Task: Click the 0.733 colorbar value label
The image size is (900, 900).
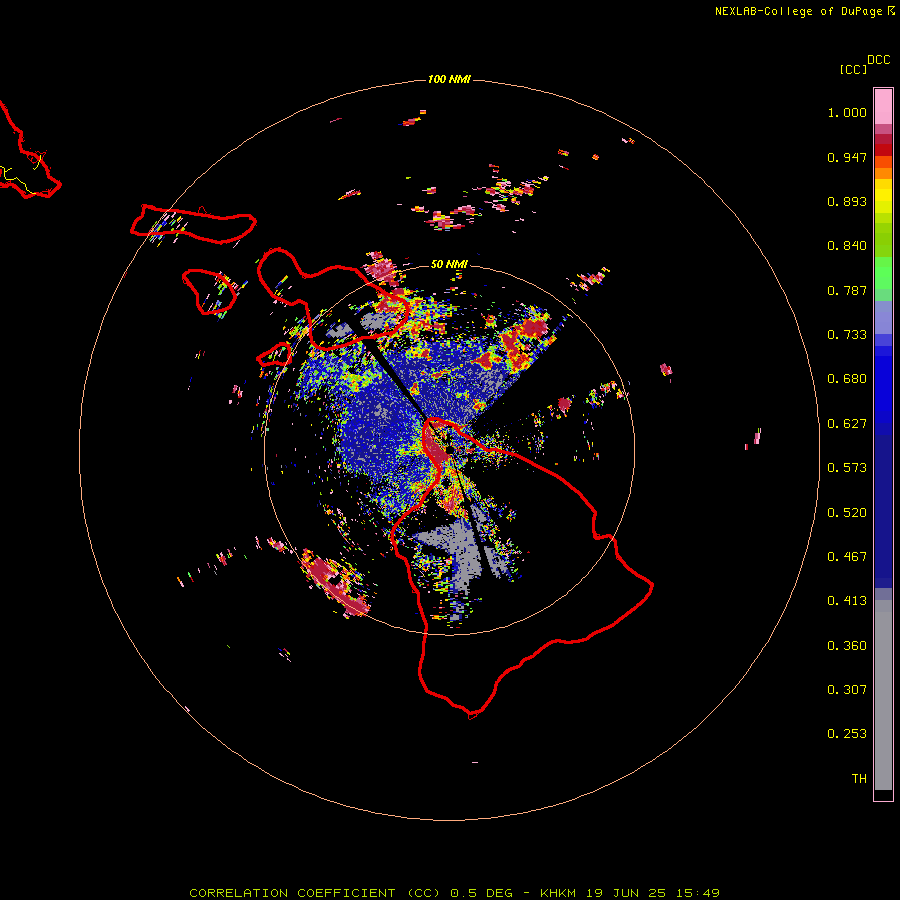Action: (847, 335)
